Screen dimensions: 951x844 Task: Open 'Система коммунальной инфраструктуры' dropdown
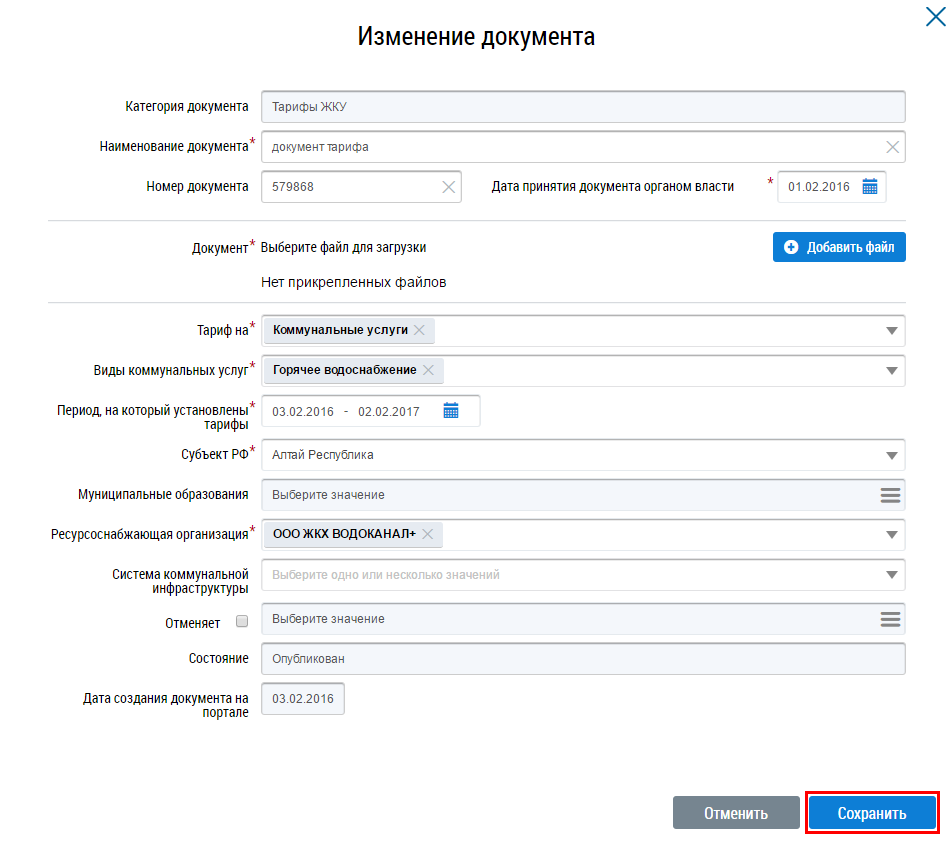tap(891, 575)
